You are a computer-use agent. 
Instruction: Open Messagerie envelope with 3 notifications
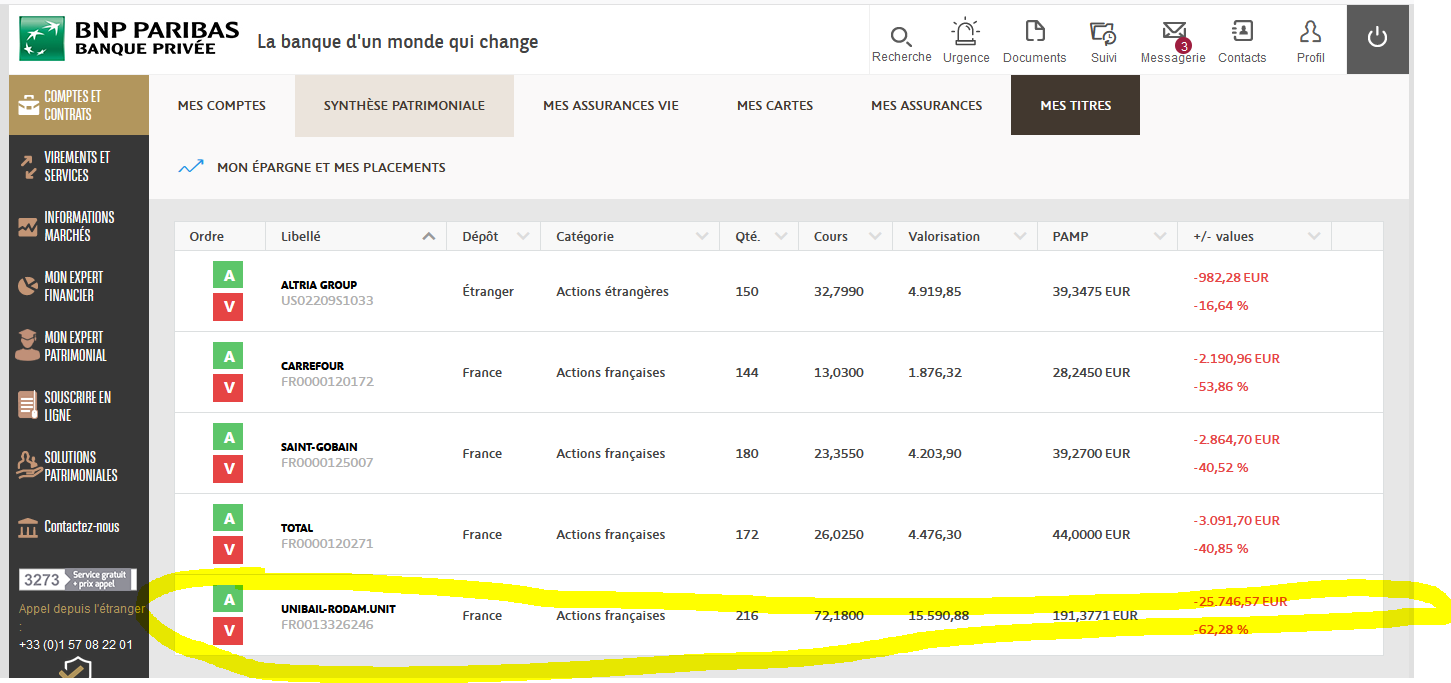click(x=1174, y=34)
